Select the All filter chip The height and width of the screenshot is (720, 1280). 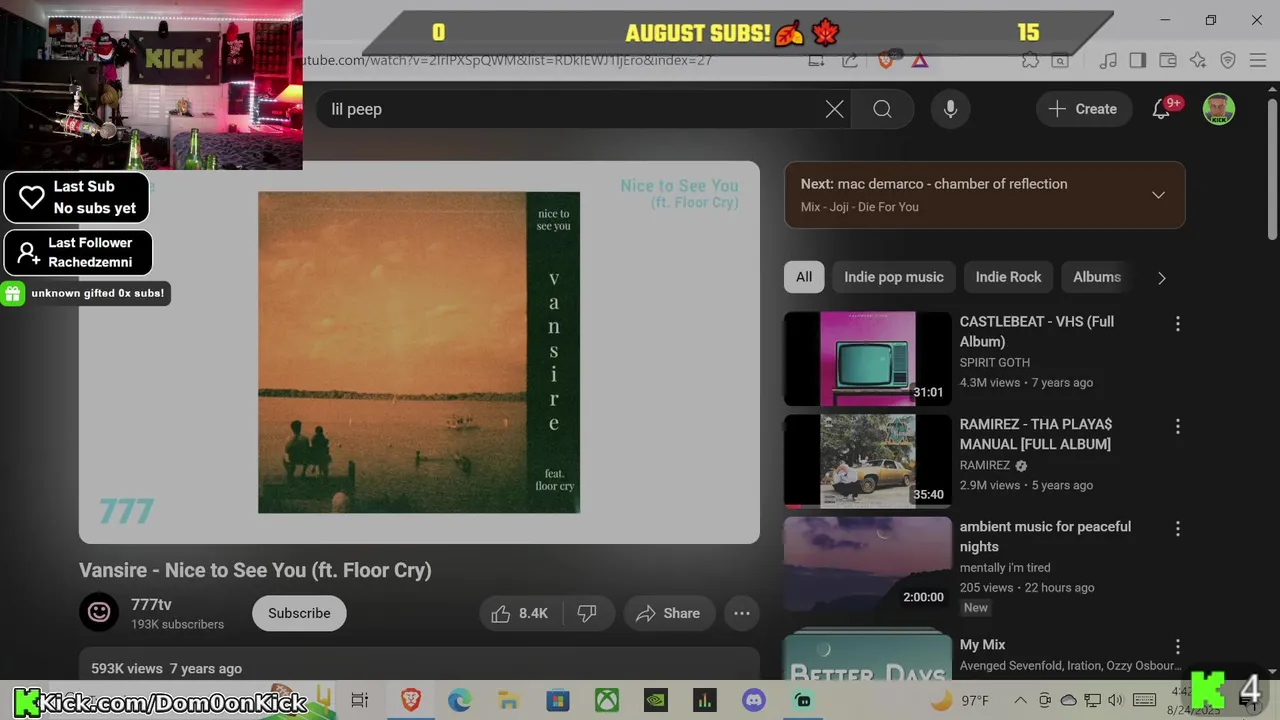point(804,277)
